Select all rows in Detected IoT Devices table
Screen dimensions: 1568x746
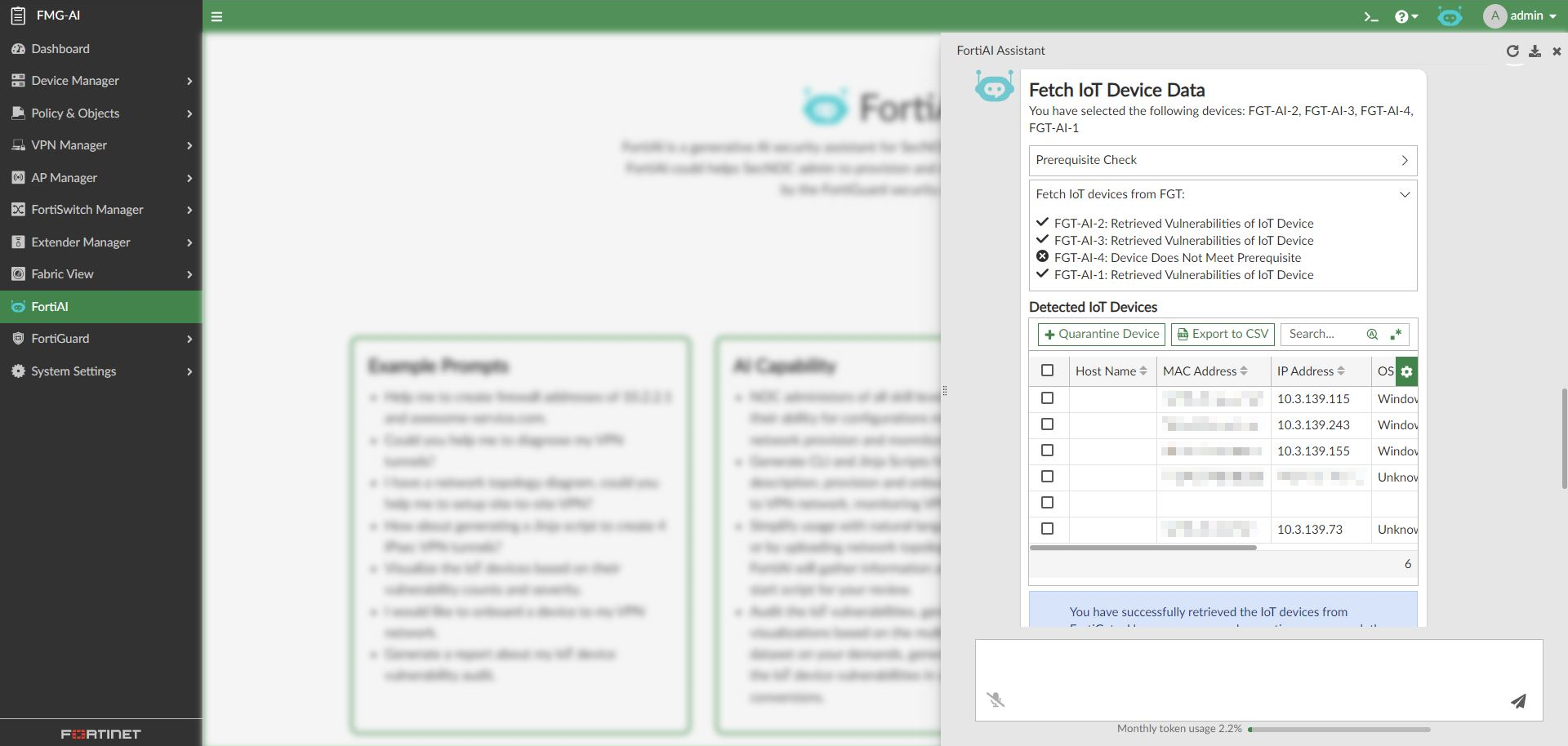point(1049,371)
